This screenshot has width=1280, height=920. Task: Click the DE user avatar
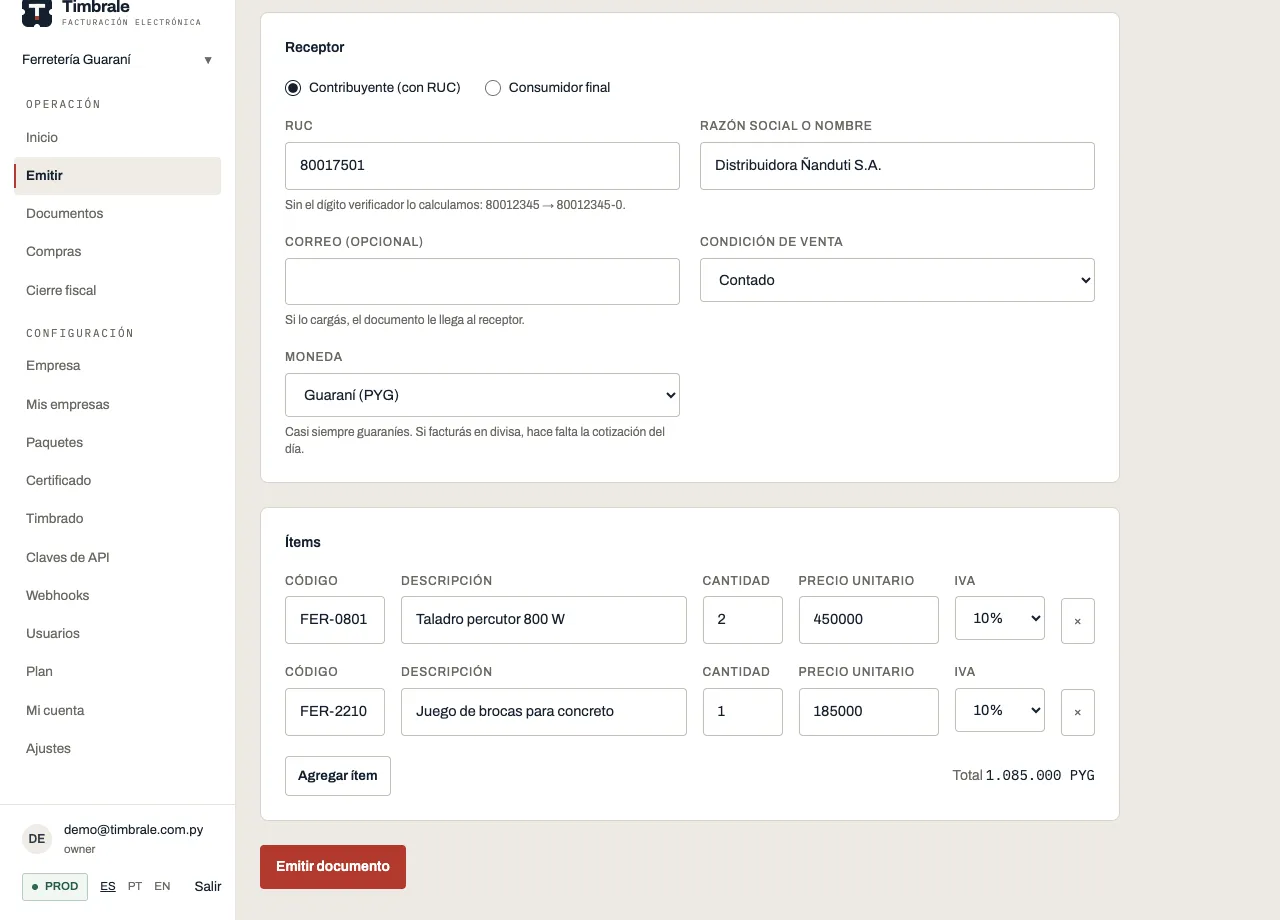point(37,838)
